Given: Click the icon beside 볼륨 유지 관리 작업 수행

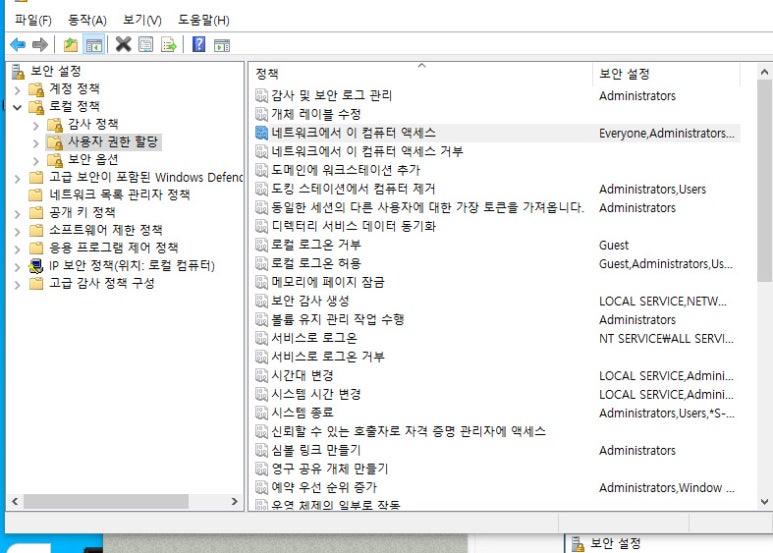Looking at the screenshot, I should pyautogui.click(x=261, y=319).
